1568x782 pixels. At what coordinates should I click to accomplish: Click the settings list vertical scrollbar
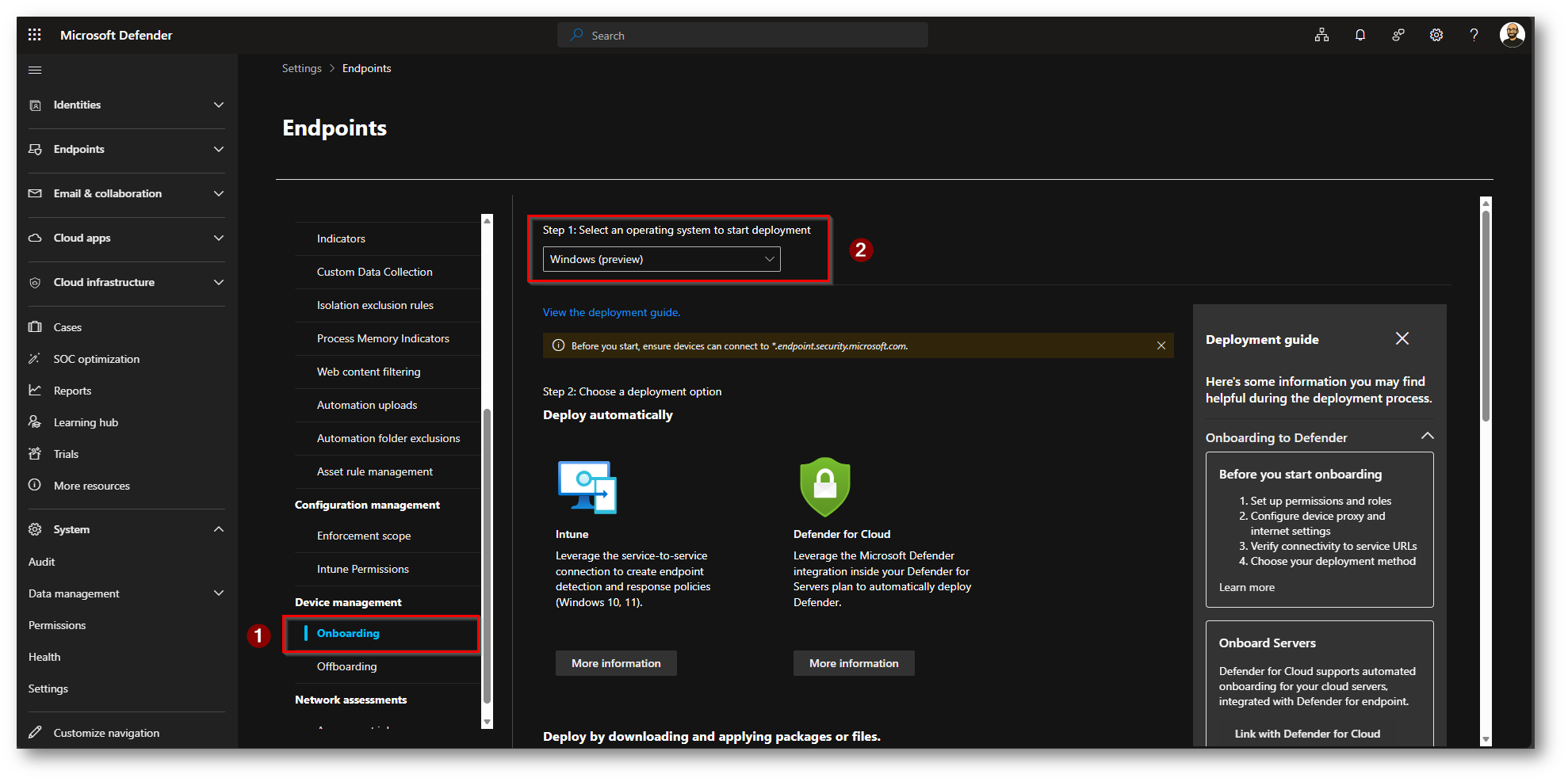(487, 555)
